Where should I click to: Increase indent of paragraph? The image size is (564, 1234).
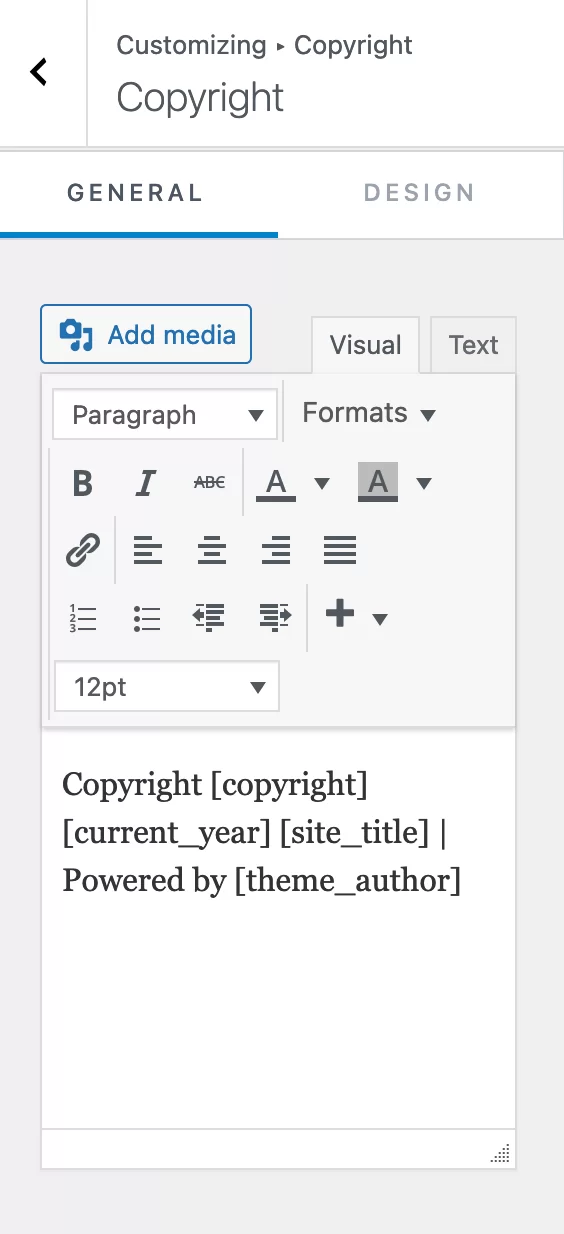tap(273, 618)
